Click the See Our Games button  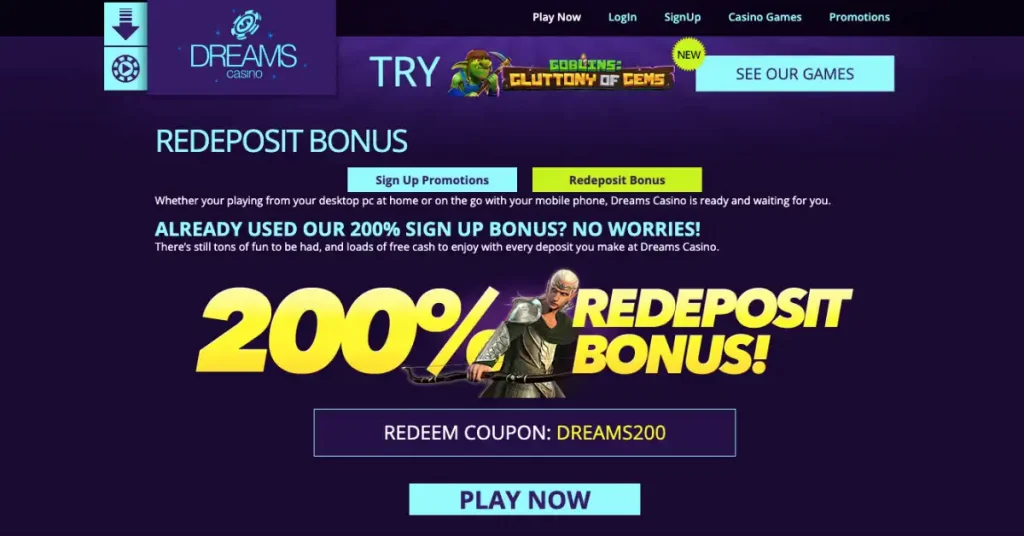point(795,74)
